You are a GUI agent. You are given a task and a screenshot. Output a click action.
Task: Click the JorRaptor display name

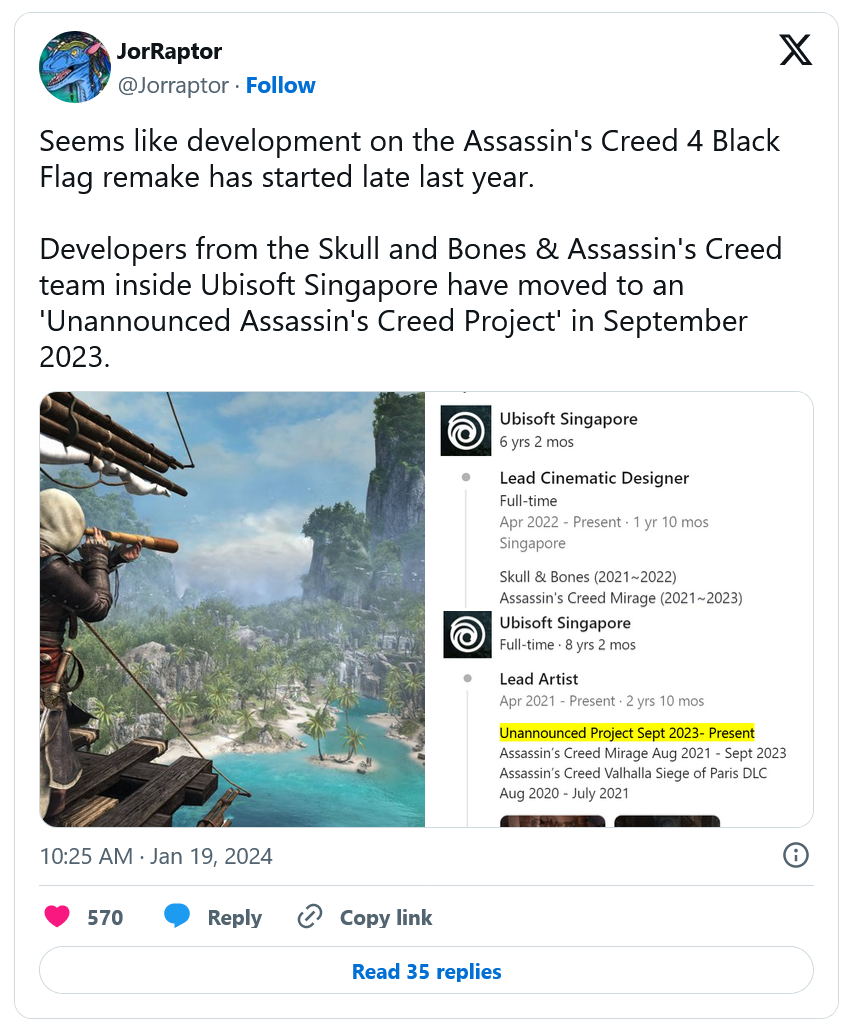(170, 51)
